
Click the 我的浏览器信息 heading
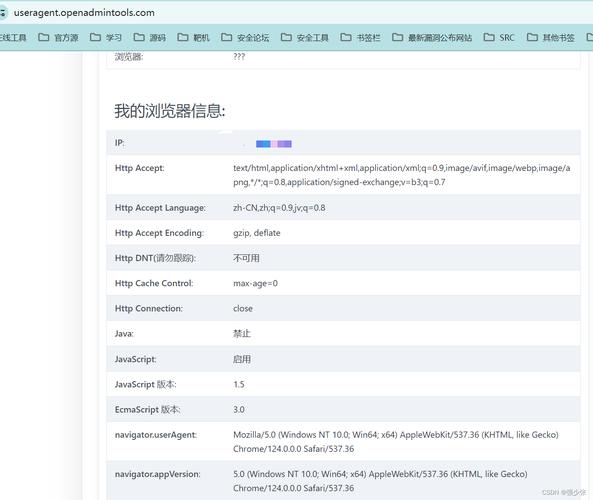[170, 111]
